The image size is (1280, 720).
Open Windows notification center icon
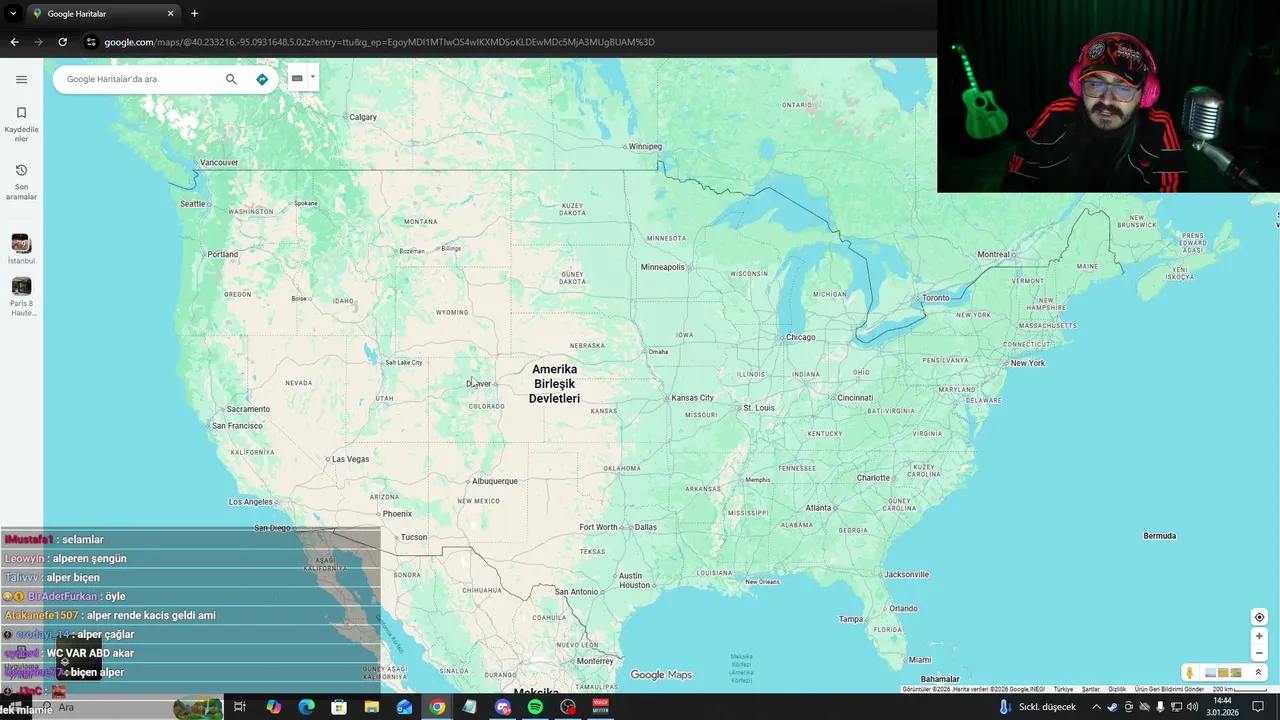tap(1258, 707)
